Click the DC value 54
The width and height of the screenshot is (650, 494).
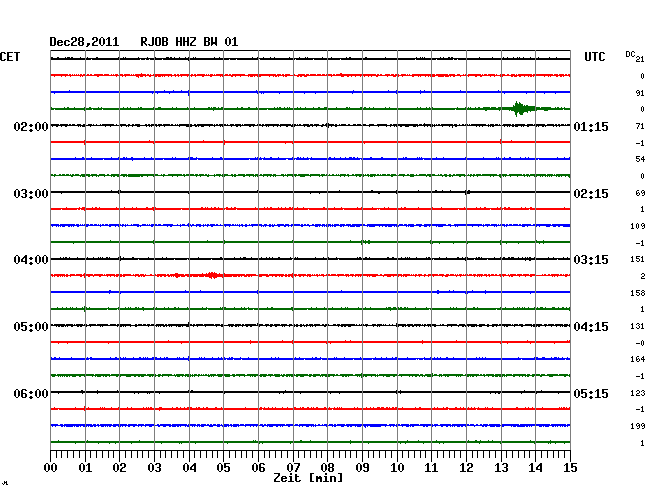point(640,159)
